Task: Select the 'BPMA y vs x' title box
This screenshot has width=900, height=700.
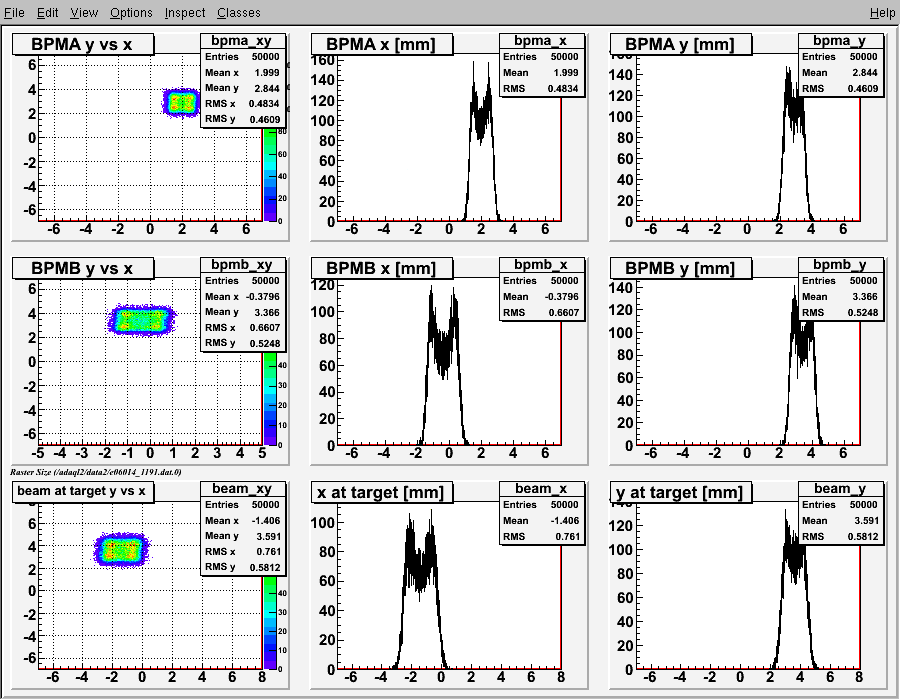Action: [x=83, y=44]
